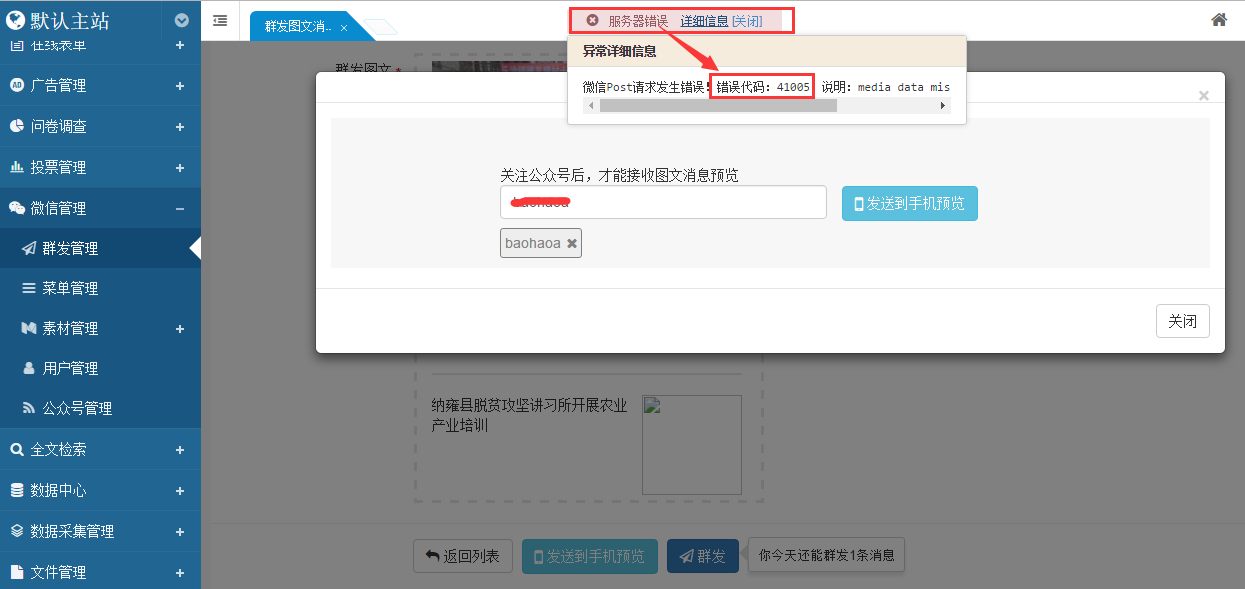Open 用户管理 page

pyautogui.click(x=70, y=368)
